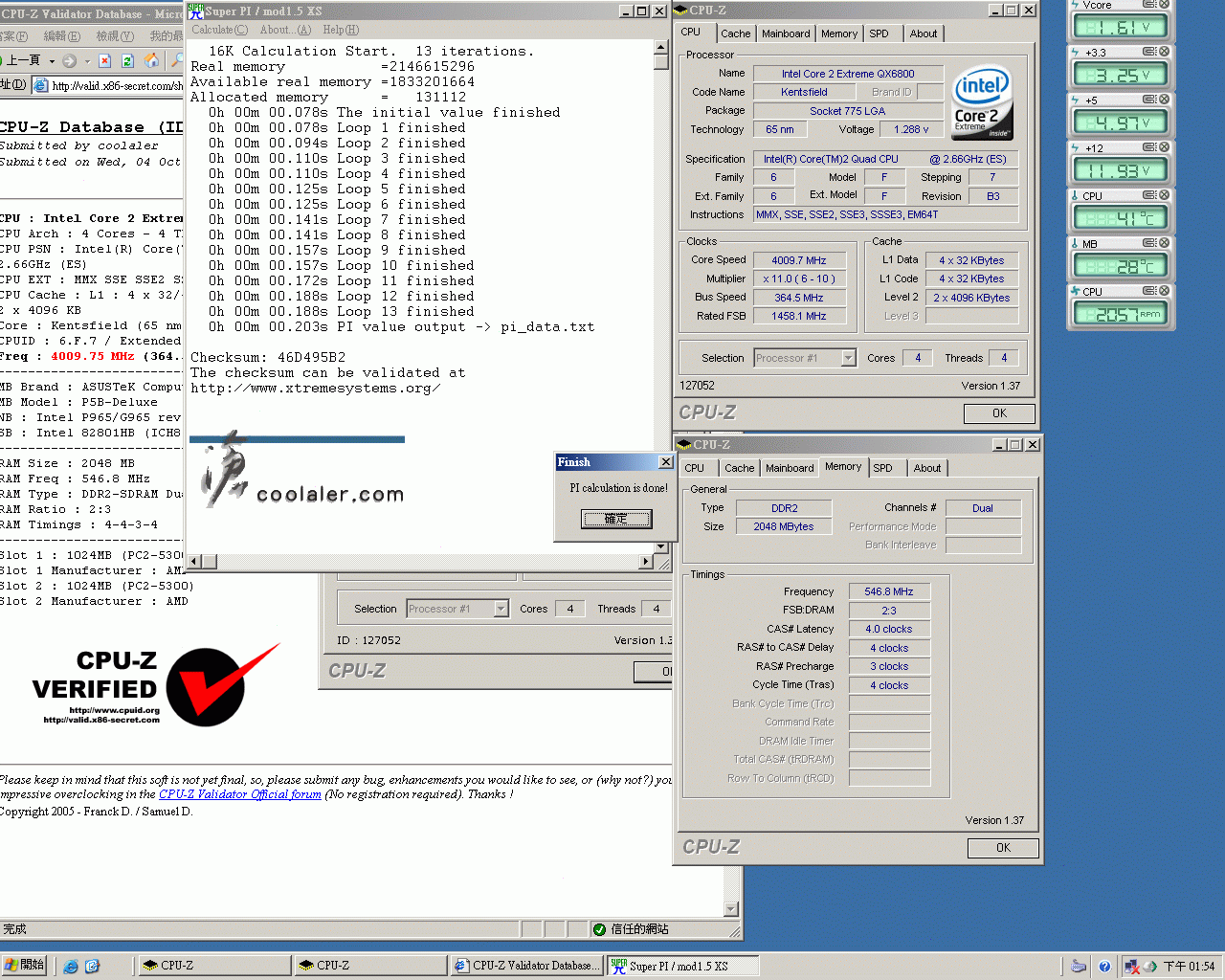Click the Intel Core 2 Extreme logo

[982, 101]
